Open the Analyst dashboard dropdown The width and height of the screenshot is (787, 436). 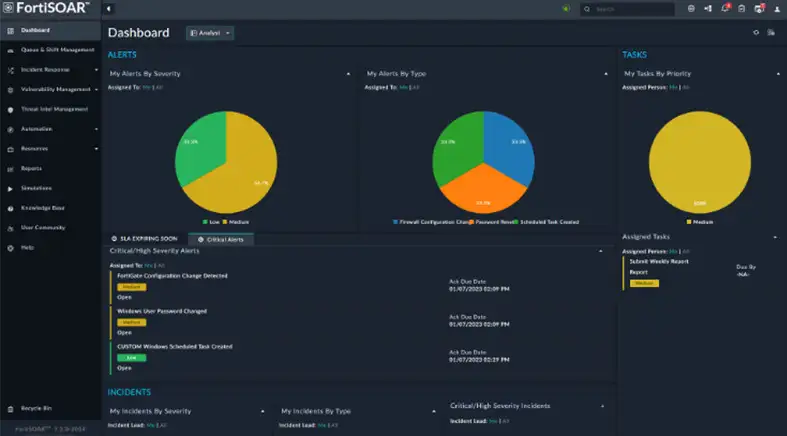[x=210, y=33]
